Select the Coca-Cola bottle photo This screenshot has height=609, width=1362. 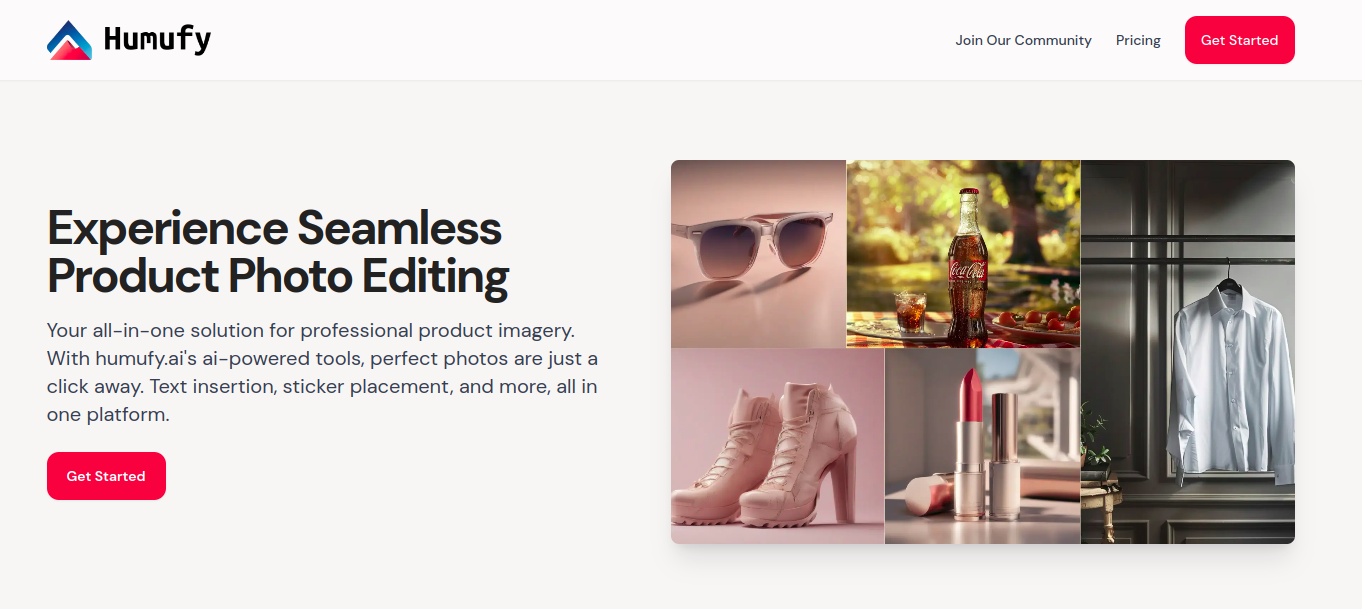pos(963,254)
